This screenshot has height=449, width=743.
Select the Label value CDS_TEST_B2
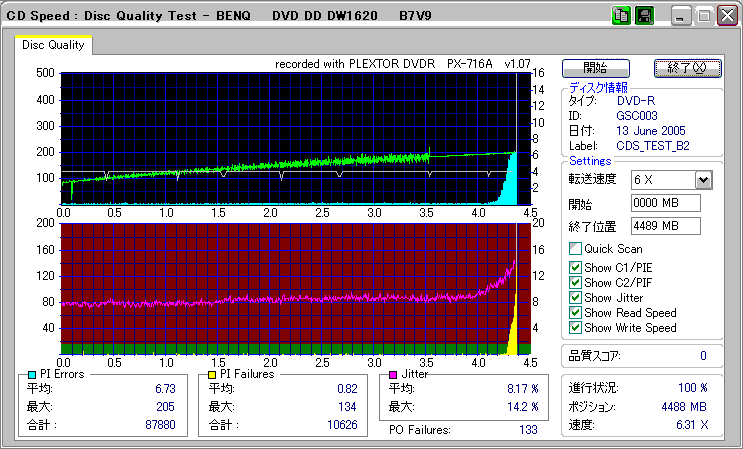click(x=652, y=146)
